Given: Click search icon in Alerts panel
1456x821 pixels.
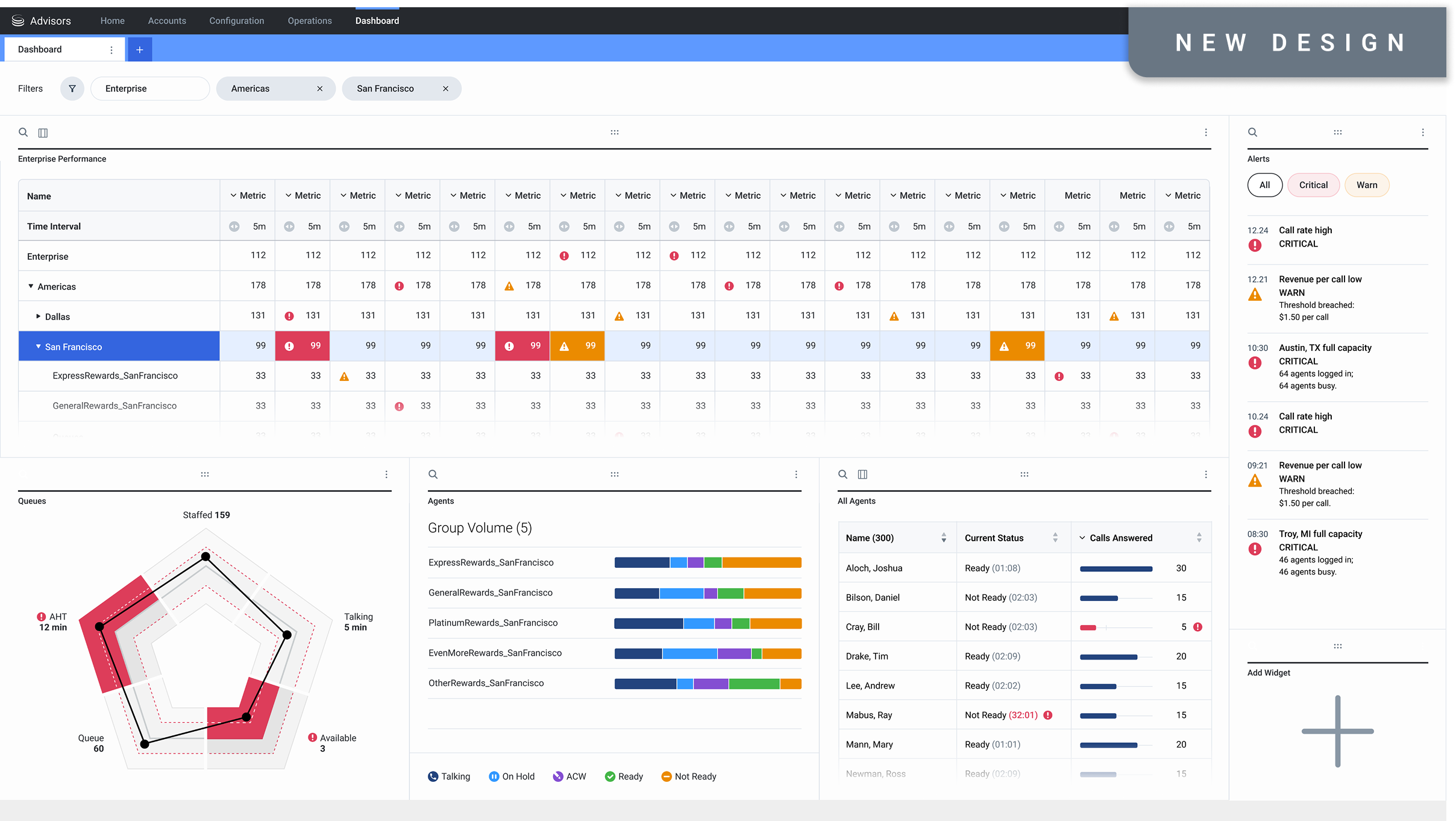Looking at the screenshot, I should [1252, 133].
